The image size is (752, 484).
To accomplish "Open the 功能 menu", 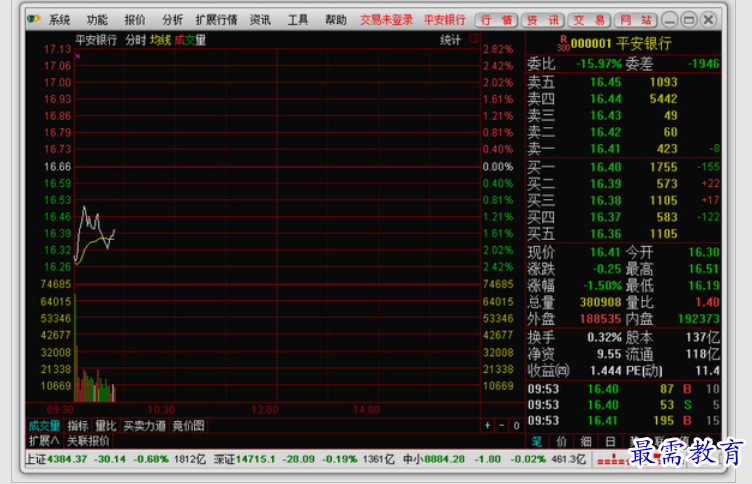I will (97, 20).
